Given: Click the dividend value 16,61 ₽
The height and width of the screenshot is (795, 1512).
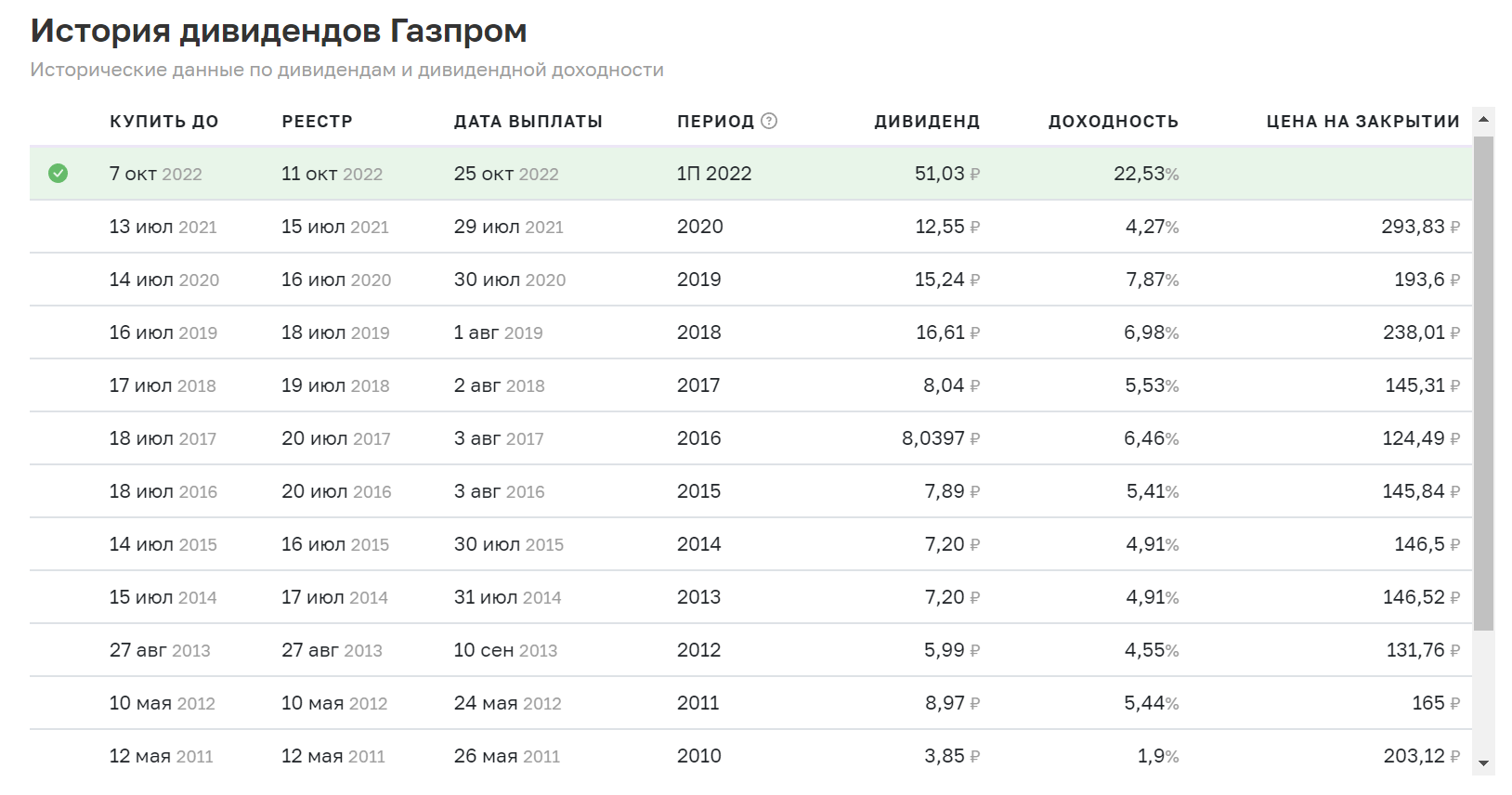Looking at the screenshot, I should (x=948, y=332).
